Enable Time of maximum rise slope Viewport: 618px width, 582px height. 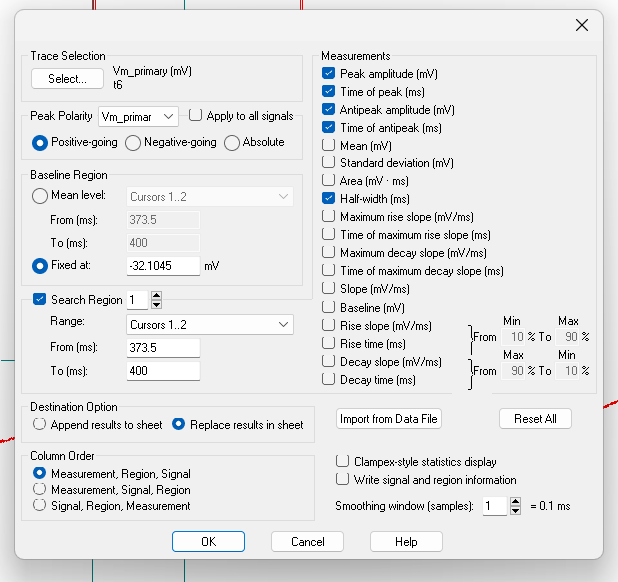point(328,234)
